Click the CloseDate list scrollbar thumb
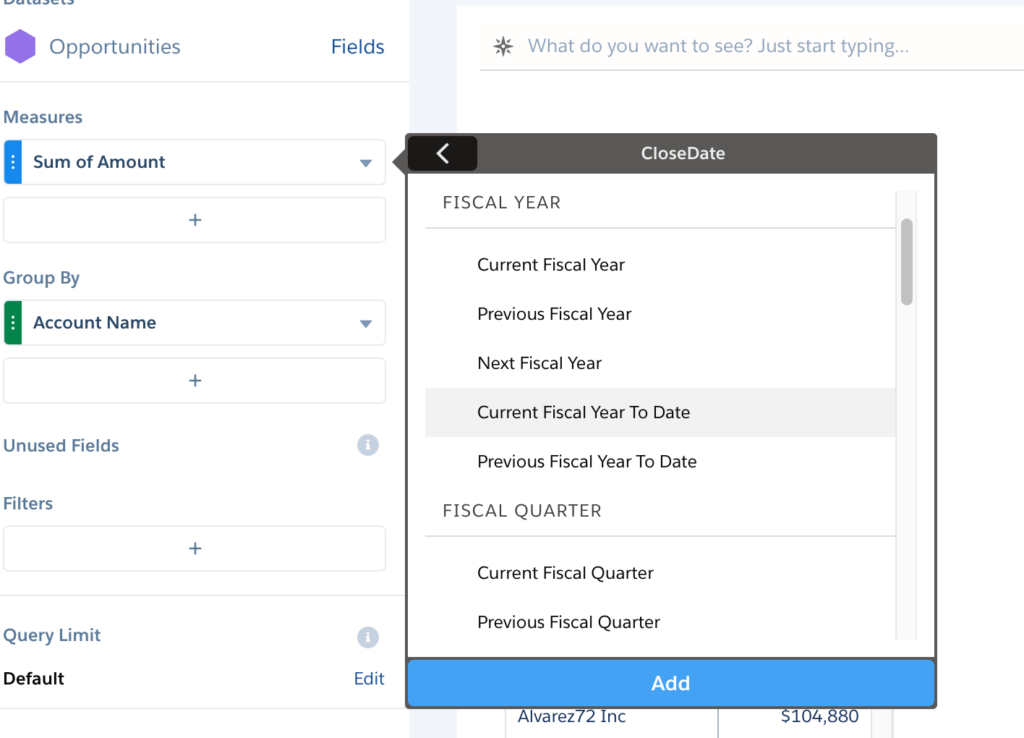This screenshot has height=738, width=1024. pyautogui.click(x=906, y=261)
